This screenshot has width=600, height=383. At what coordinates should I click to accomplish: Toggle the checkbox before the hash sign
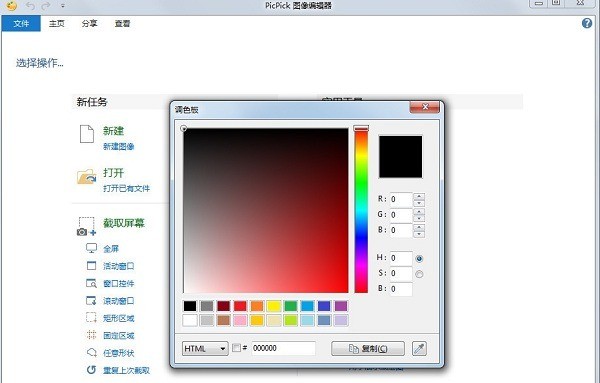236,348
